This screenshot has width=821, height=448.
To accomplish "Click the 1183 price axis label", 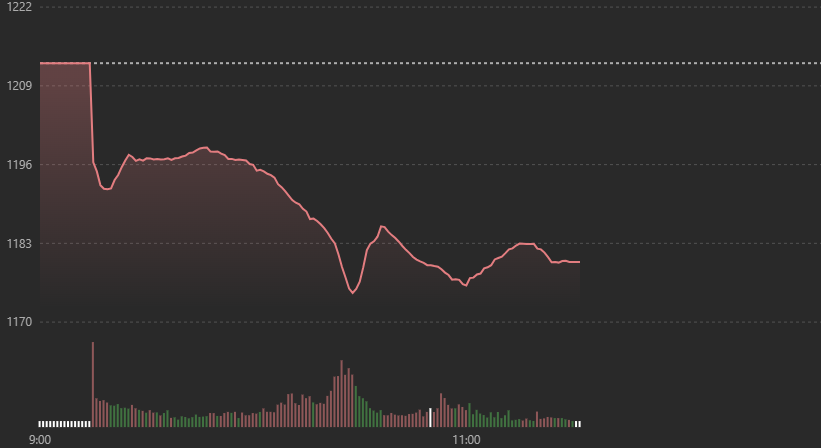I will click(x=19, y=244).
